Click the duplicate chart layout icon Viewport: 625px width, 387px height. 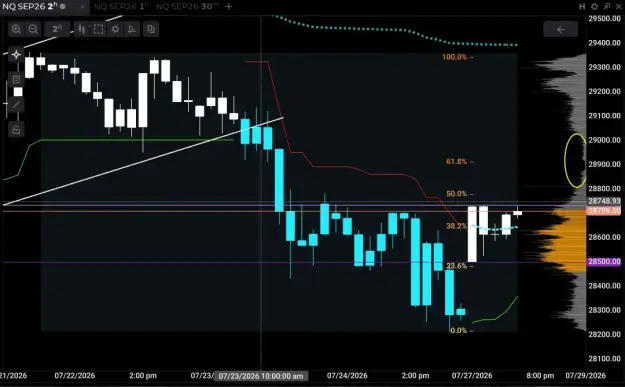coord(151,29)
